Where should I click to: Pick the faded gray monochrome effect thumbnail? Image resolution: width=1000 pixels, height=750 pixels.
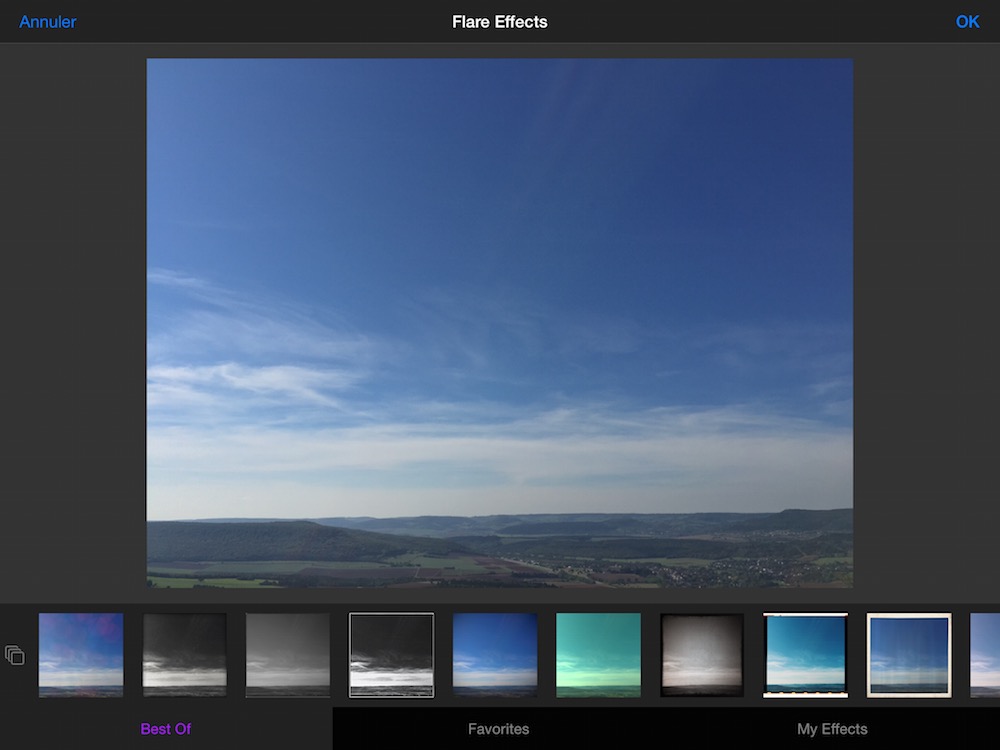[x=288, y=655]
